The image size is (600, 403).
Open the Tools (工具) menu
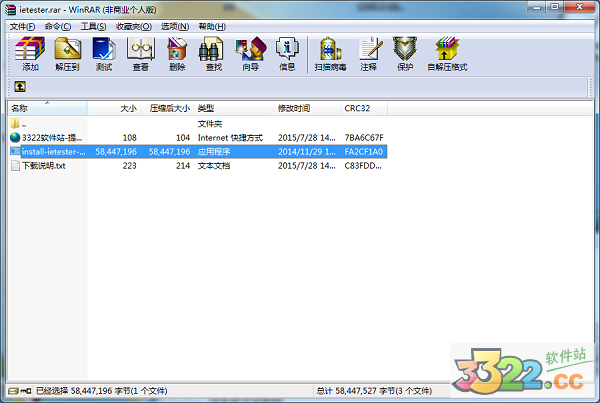pyautogui.click(x=93, y=26)
